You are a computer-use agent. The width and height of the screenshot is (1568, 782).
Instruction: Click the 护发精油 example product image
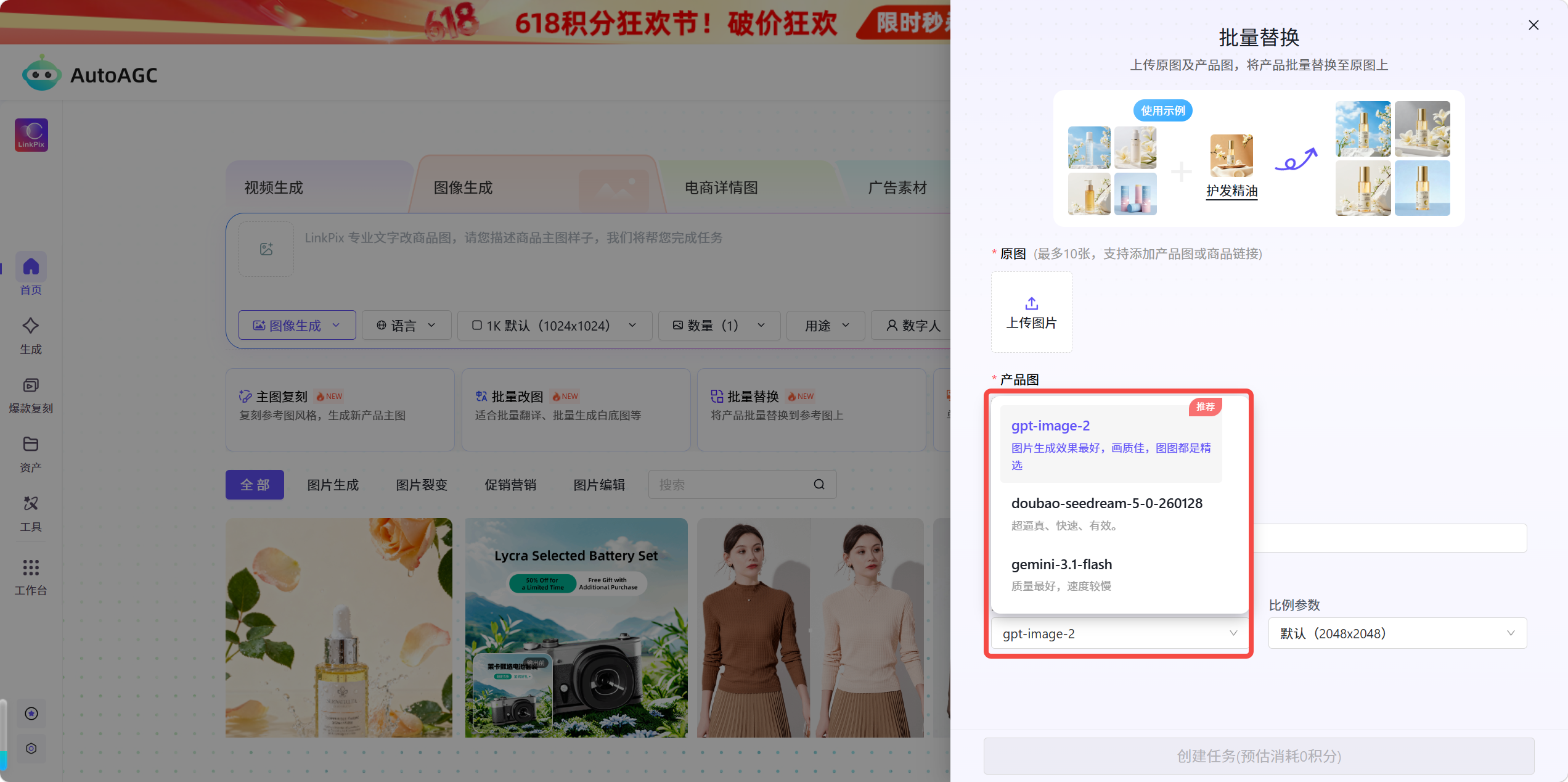[x=1231, y=156]
